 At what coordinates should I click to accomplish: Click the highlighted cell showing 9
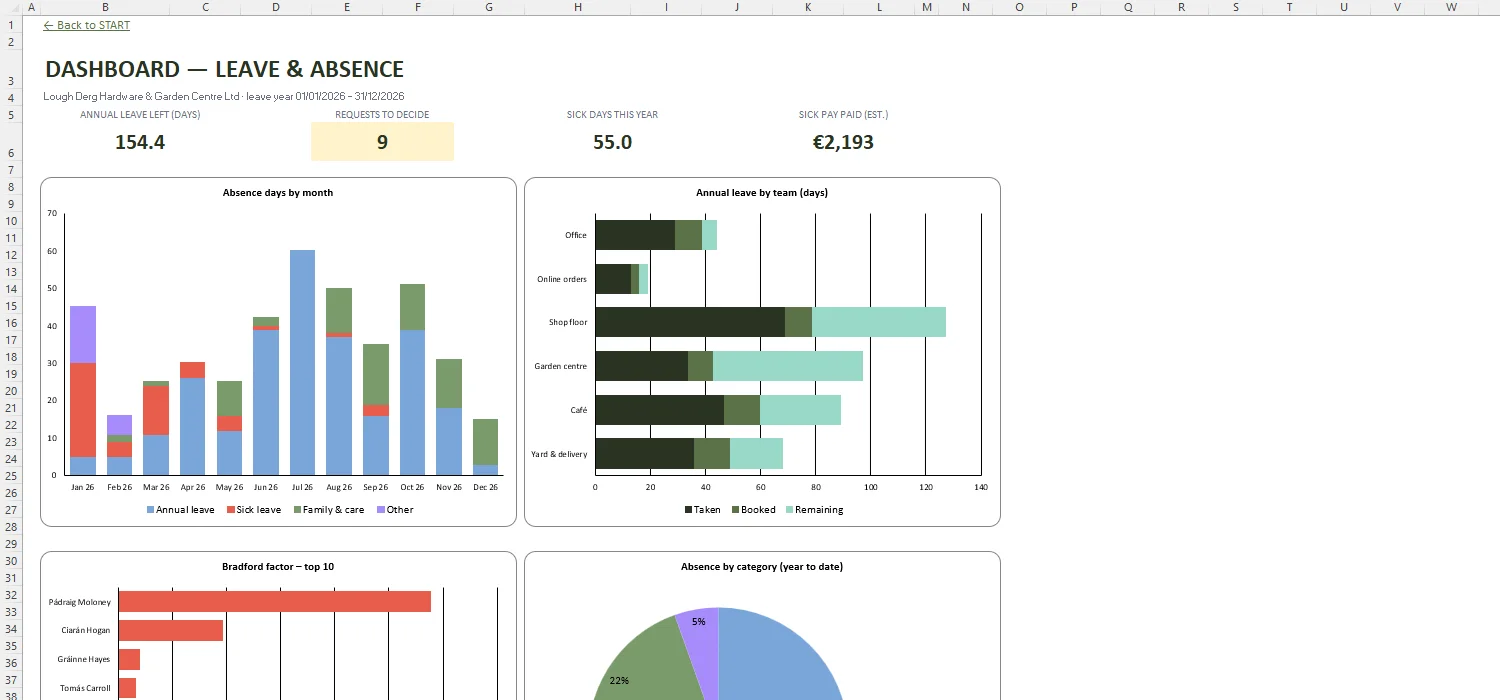coord(382,142)
